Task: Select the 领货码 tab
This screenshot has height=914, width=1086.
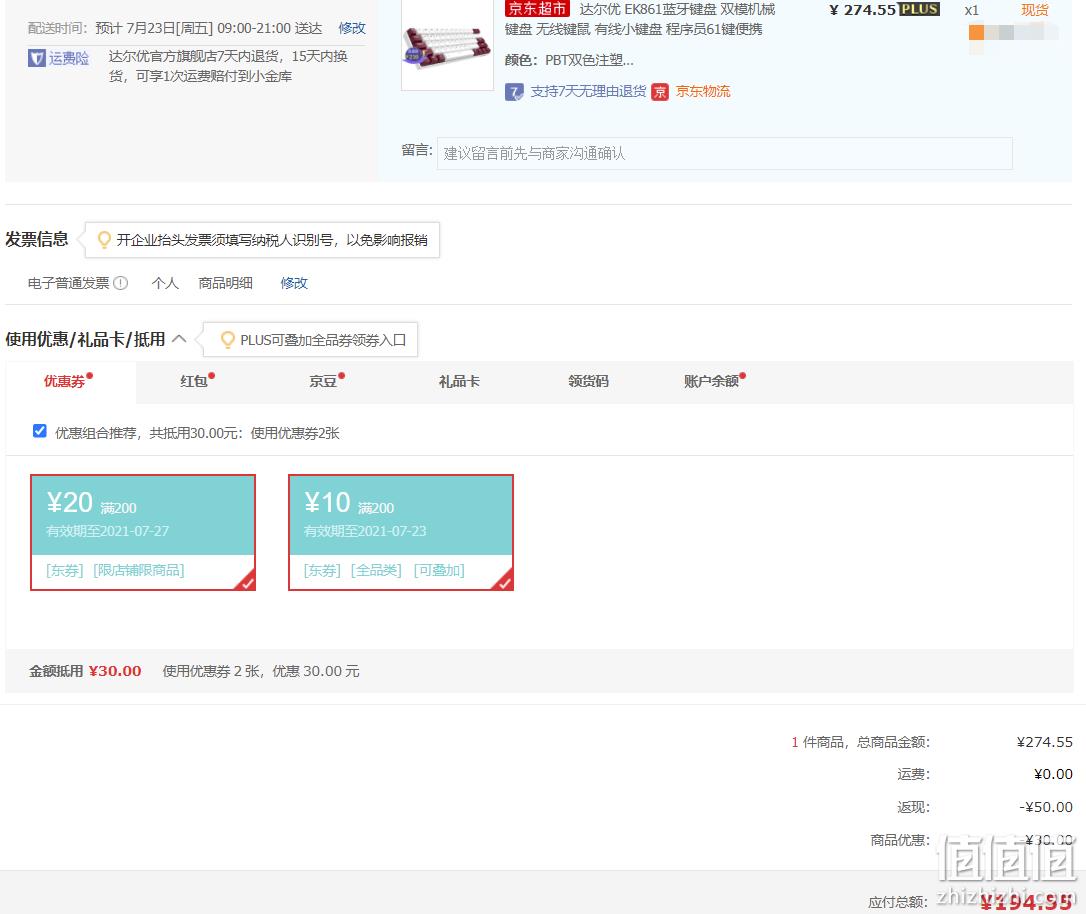Action: point(589,382)
